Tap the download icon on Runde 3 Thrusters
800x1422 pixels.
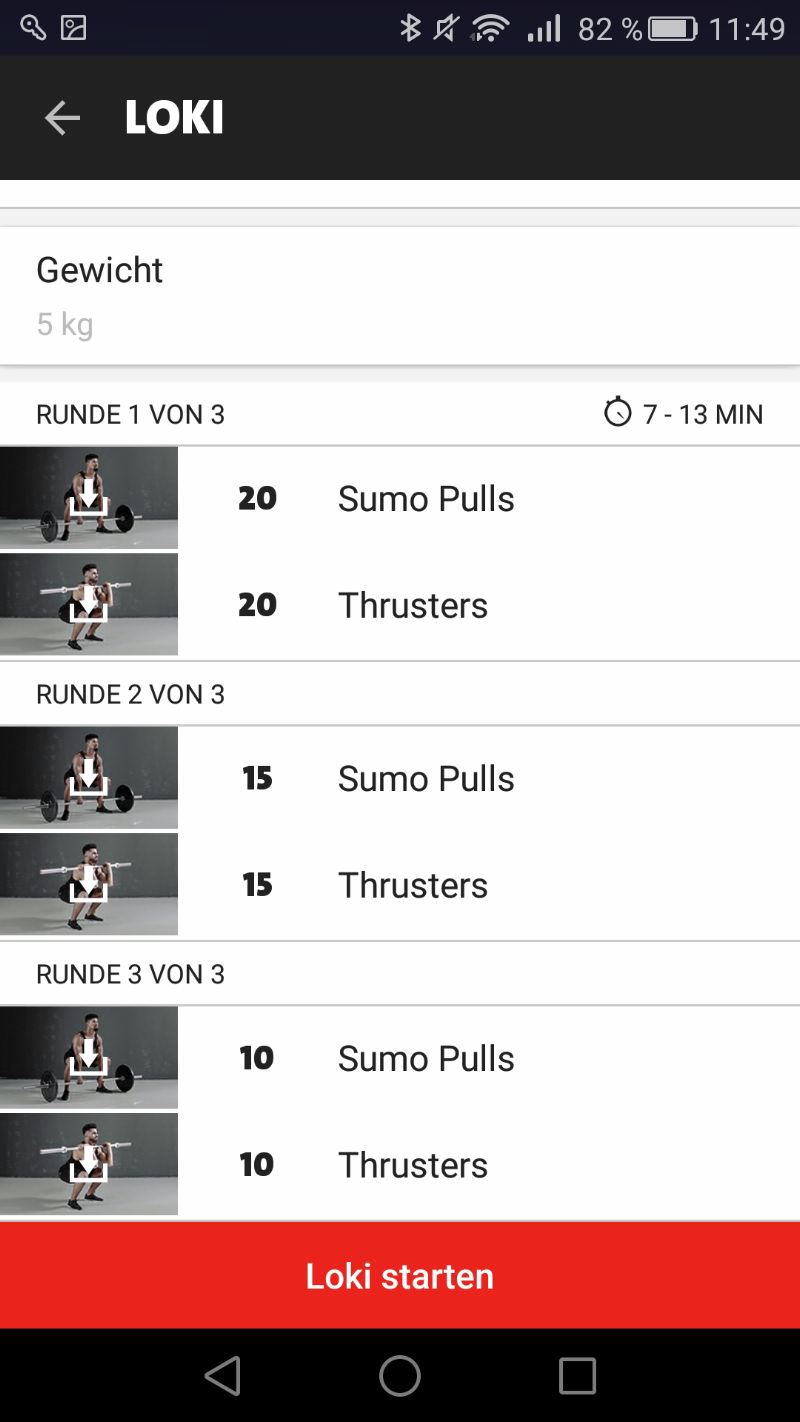tap(89, 1163)
